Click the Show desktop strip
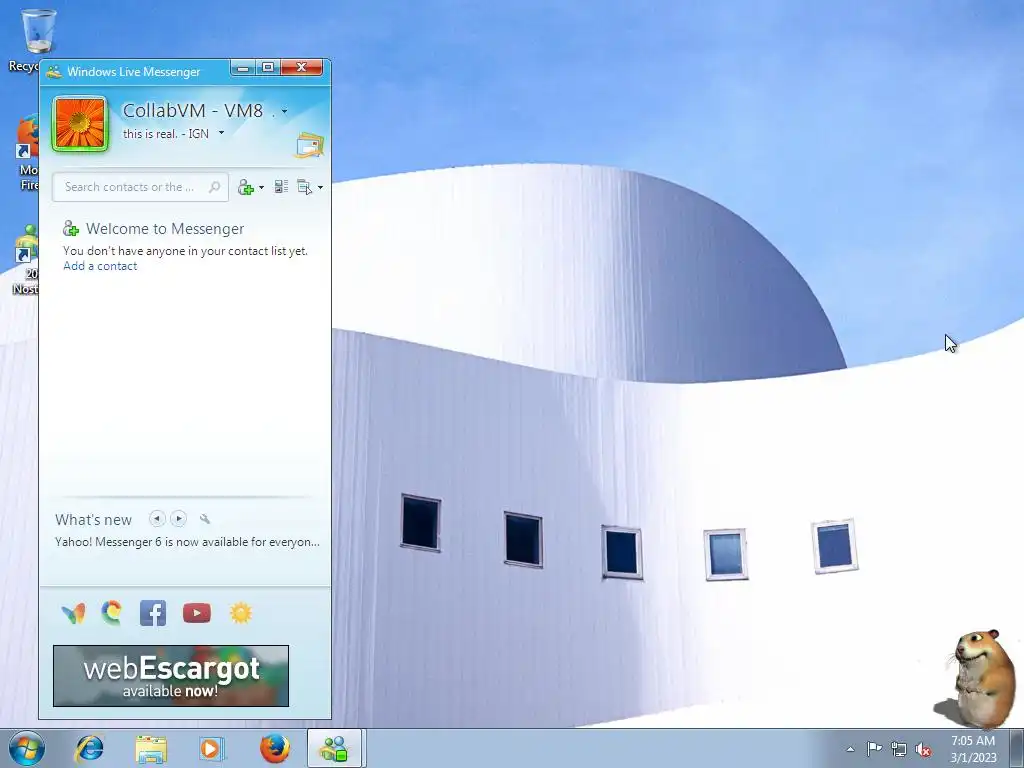This screenshot has height=768, width=1024. [x=1017, y=748]
